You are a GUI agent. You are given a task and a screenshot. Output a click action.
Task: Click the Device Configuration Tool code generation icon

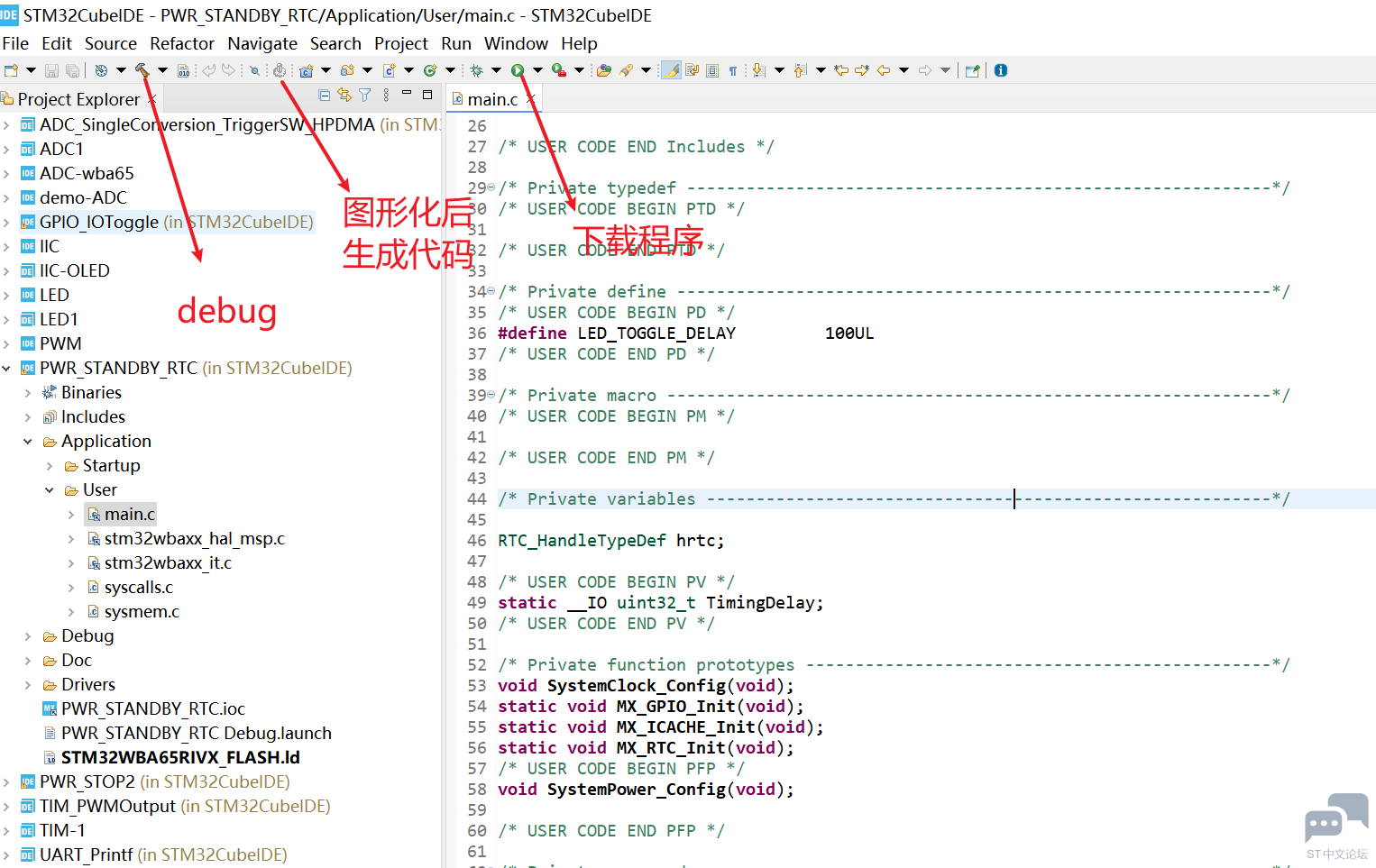coord(280,70)
